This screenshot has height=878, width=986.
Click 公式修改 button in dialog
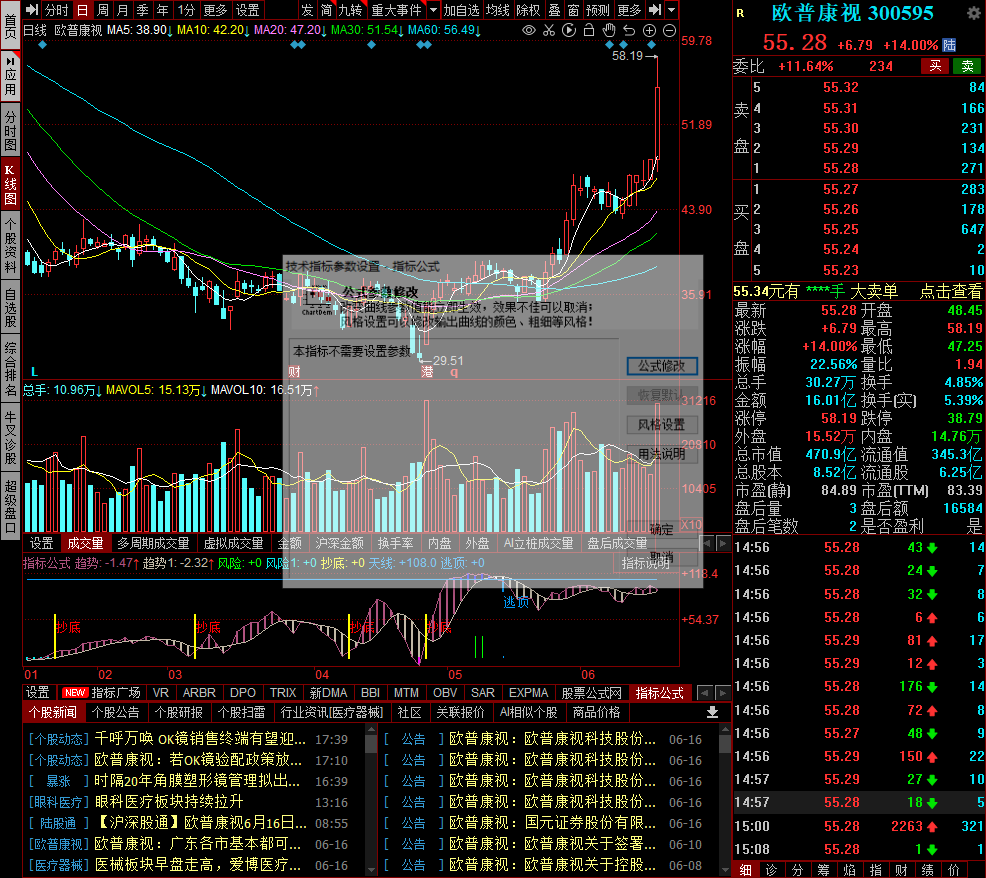(662, 366)
